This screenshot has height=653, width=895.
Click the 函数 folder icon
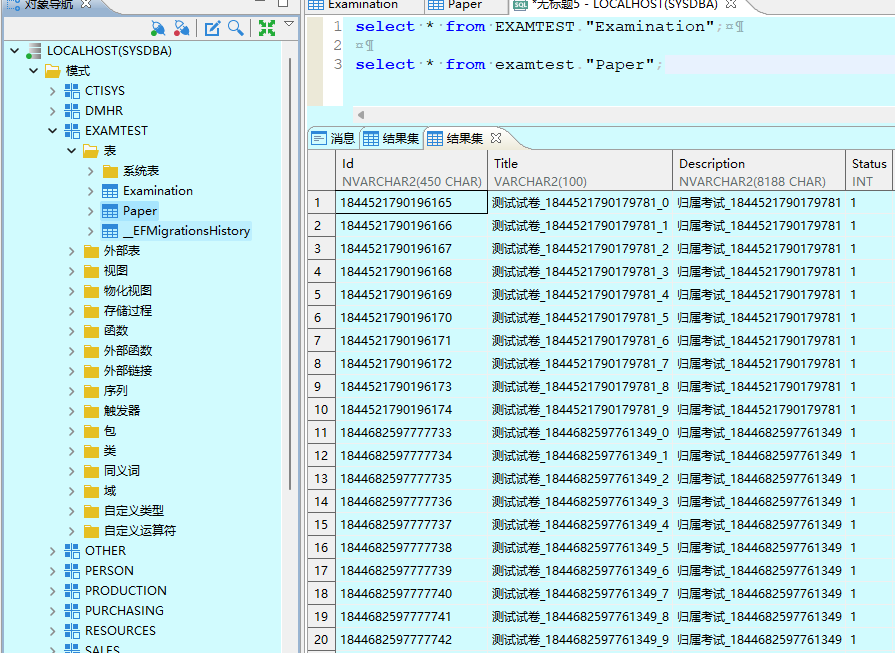[x=91, y=331]
